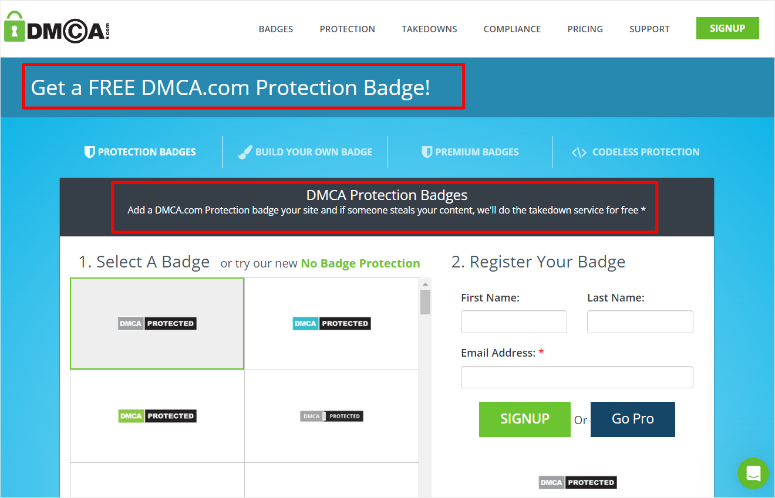Click the 'DMCA Protection Badges' panel title
The width and height of the screenshot is (775, 498).
point(387,195)
